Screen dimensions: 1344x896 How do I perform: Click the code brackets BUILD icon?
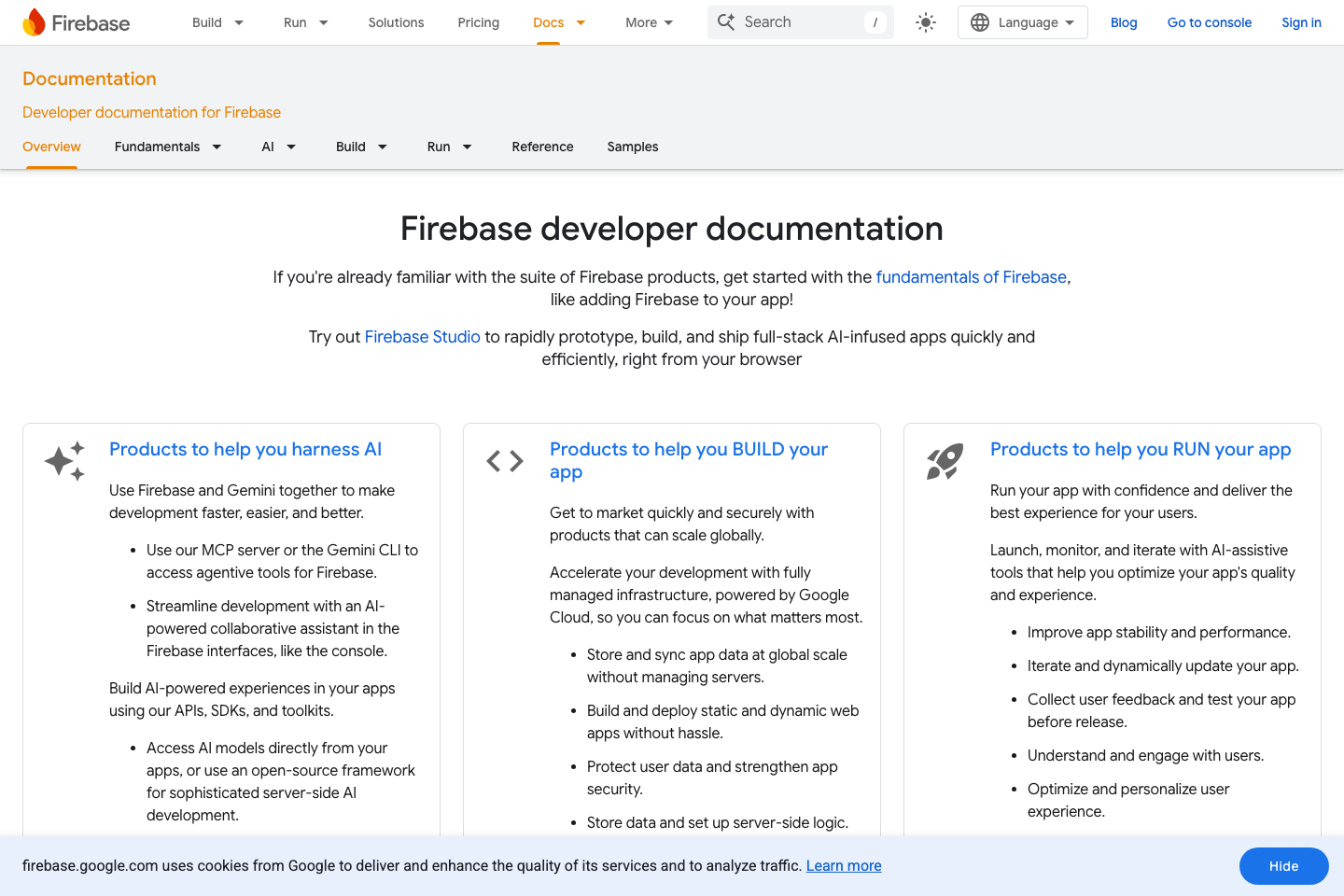(504, 460)
